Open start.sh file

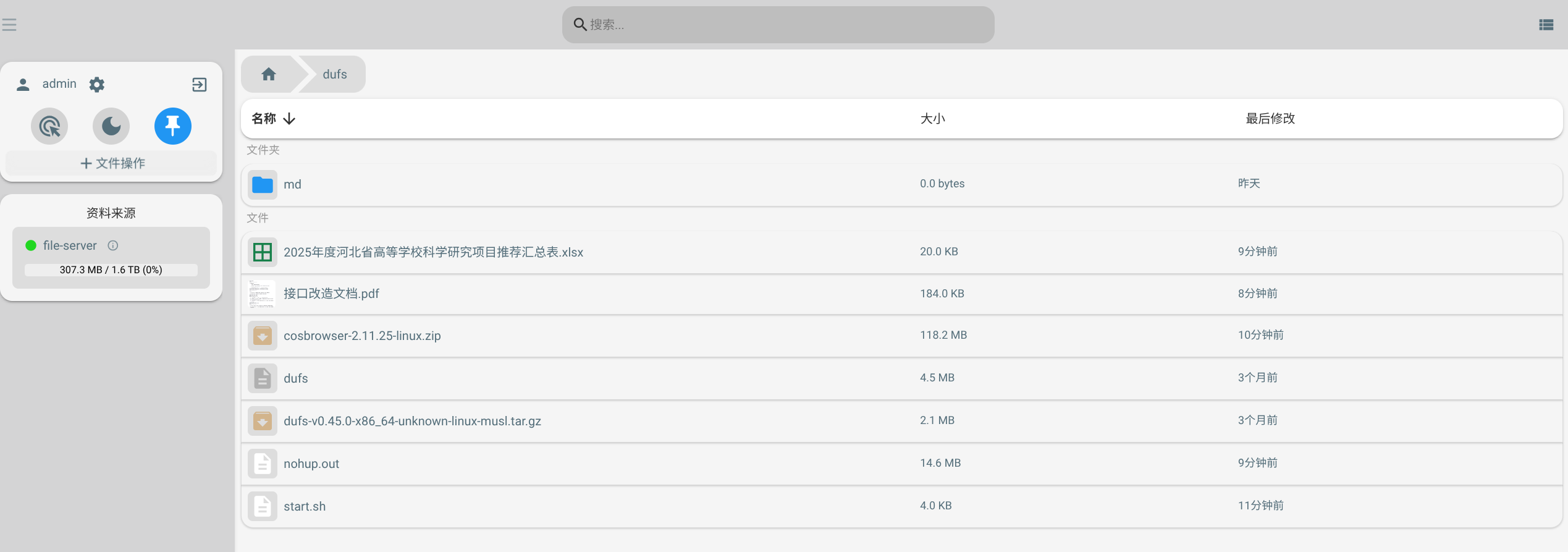[x=305, y=506]
